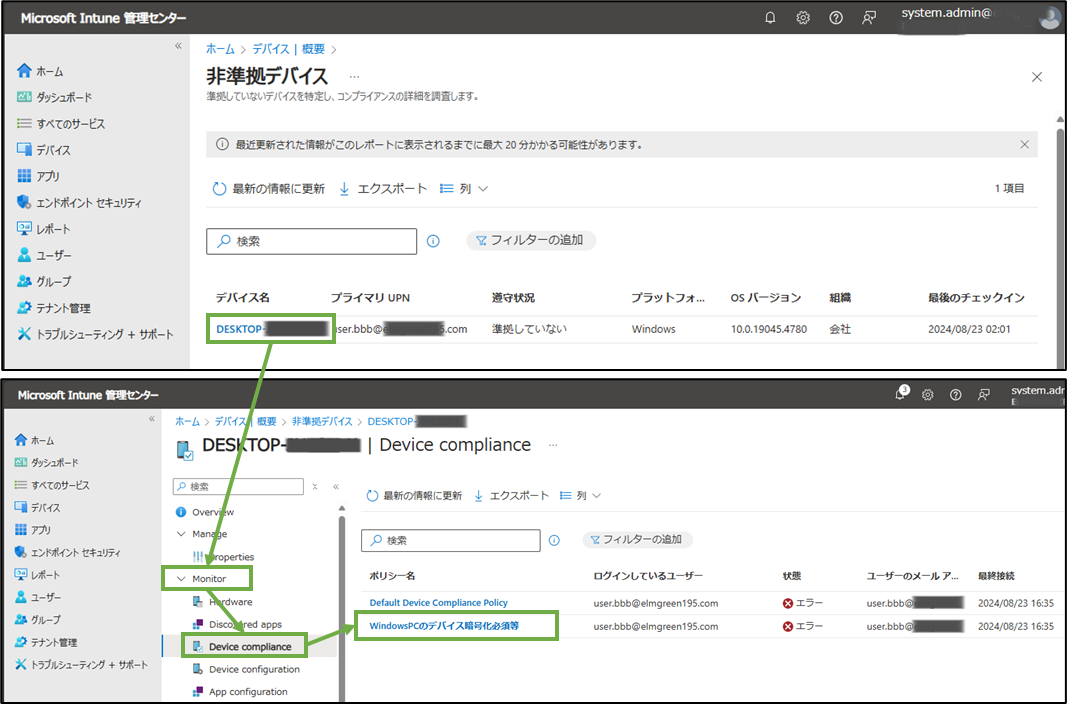Image resolution: width=1067 pixels, height=704 pixels.
Task: Open ユーザー in top window sidebar
Action: click(44, 255)
